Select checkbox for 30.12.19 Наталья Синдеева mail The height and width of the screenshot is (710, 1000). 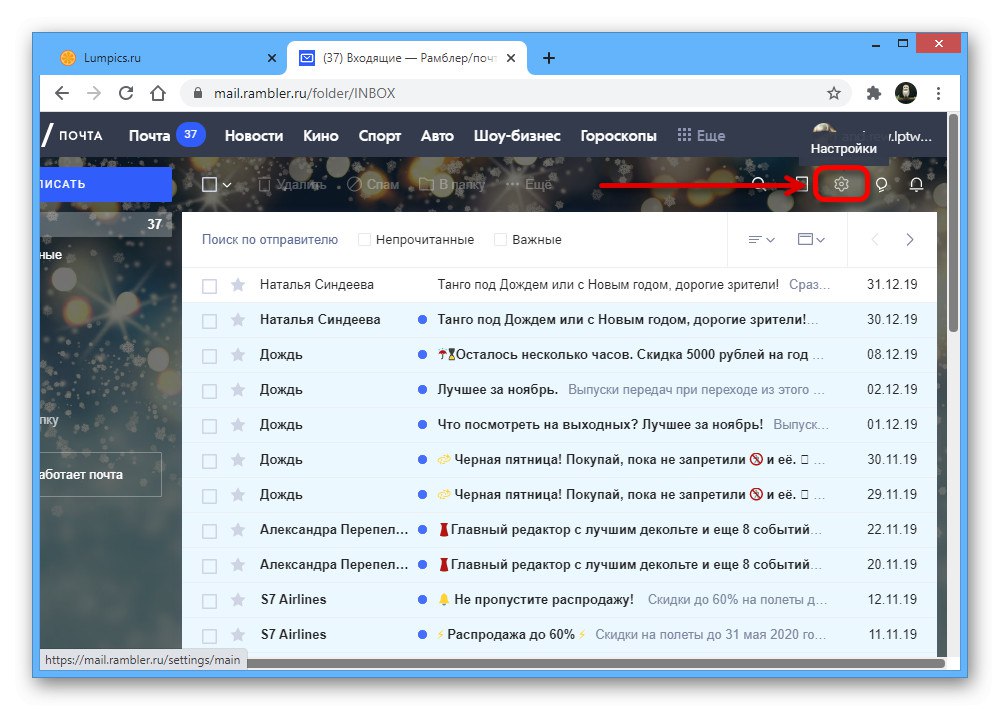tap(209, 321)
